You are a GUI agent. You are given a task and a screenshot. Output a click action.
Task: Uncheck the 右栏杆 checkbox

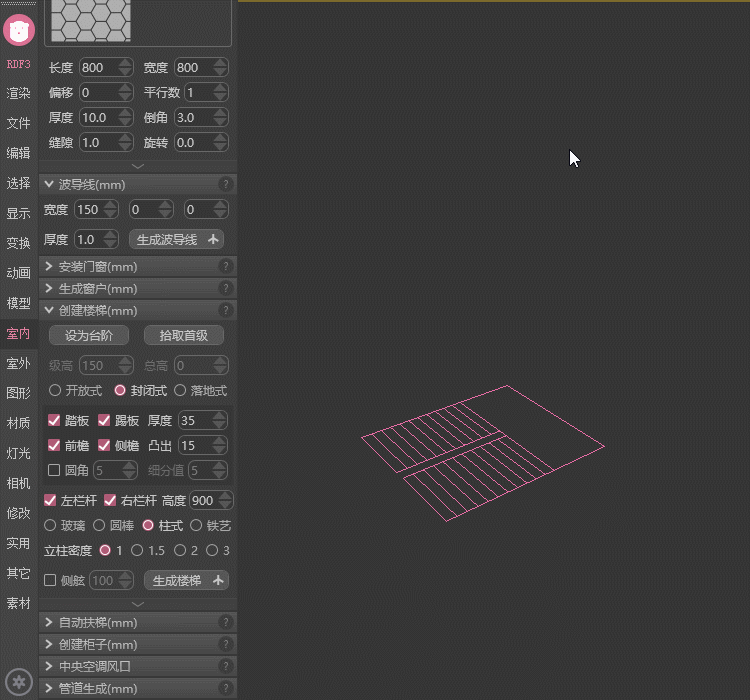[x=110, y=500]
